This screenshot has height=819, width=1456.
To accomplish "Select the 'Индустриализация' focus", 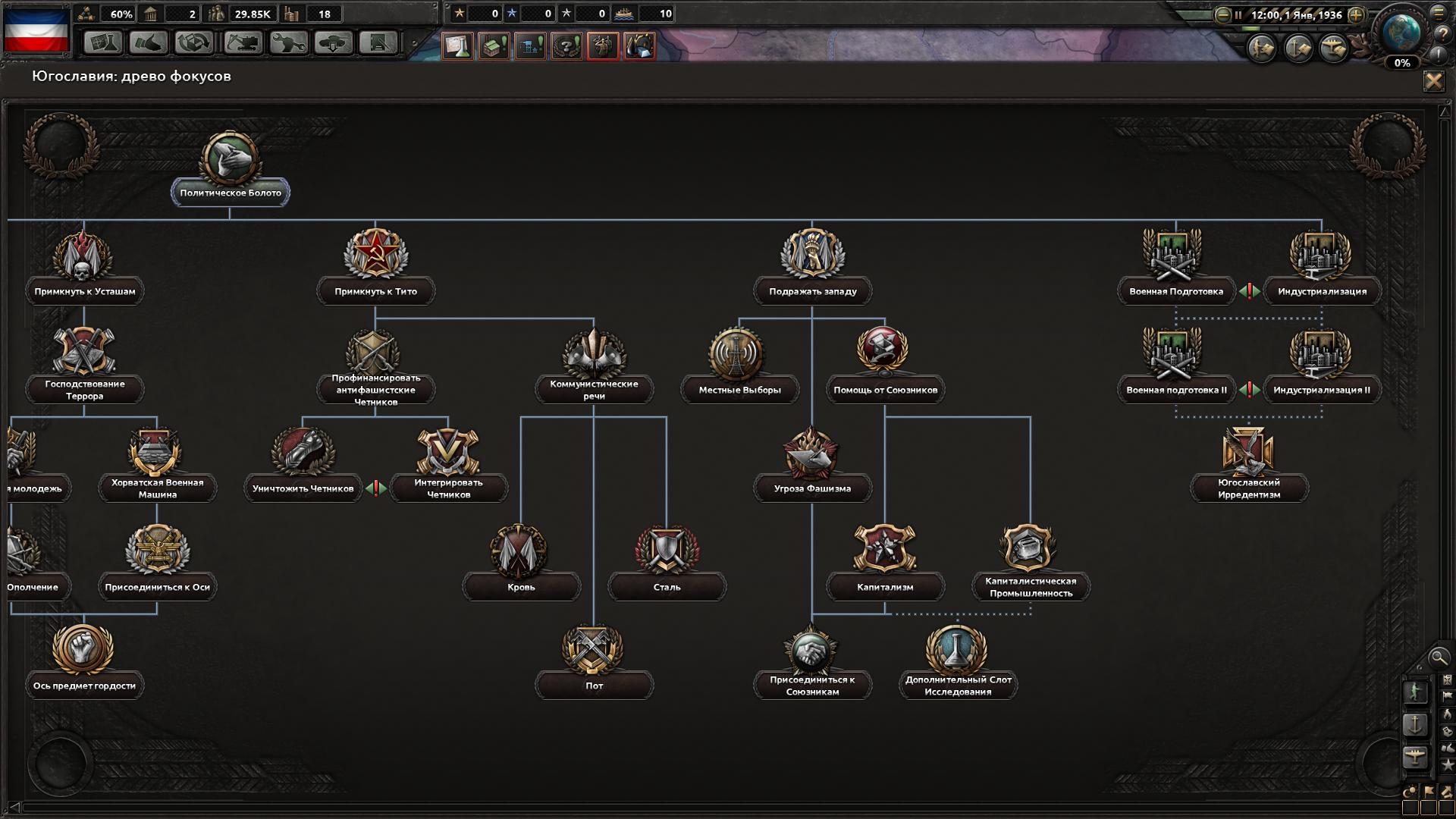I will click(1322, 266).
